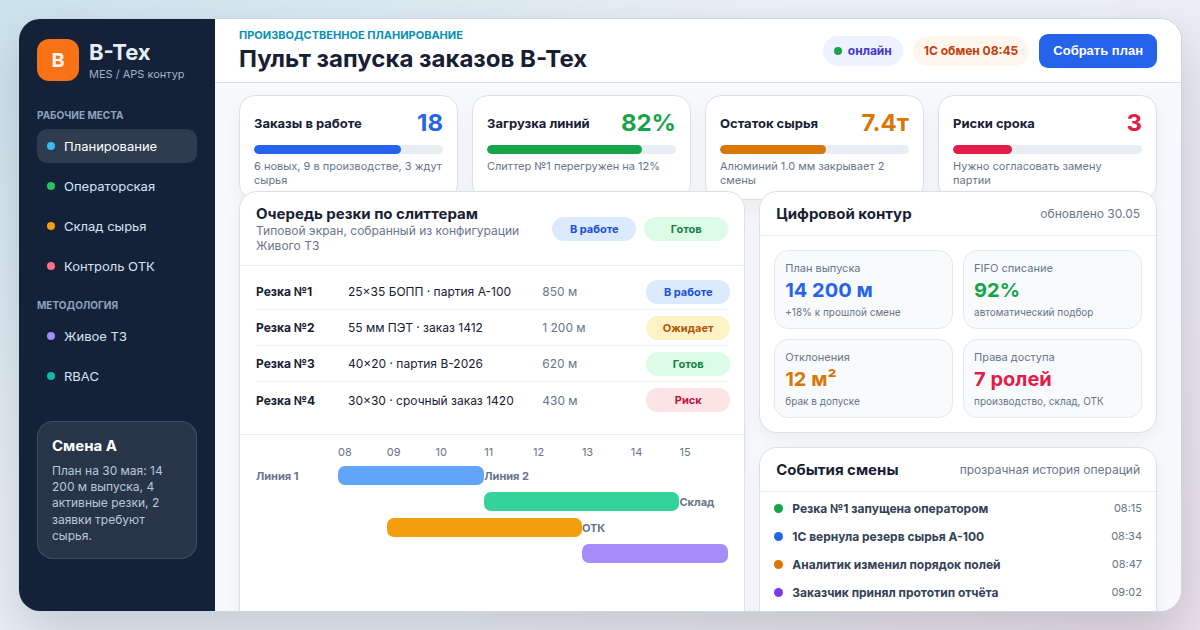The height and width of the screenshot is (630, 1200).
Task: Click the Резка №4 row label
Action: pos(285,400)
